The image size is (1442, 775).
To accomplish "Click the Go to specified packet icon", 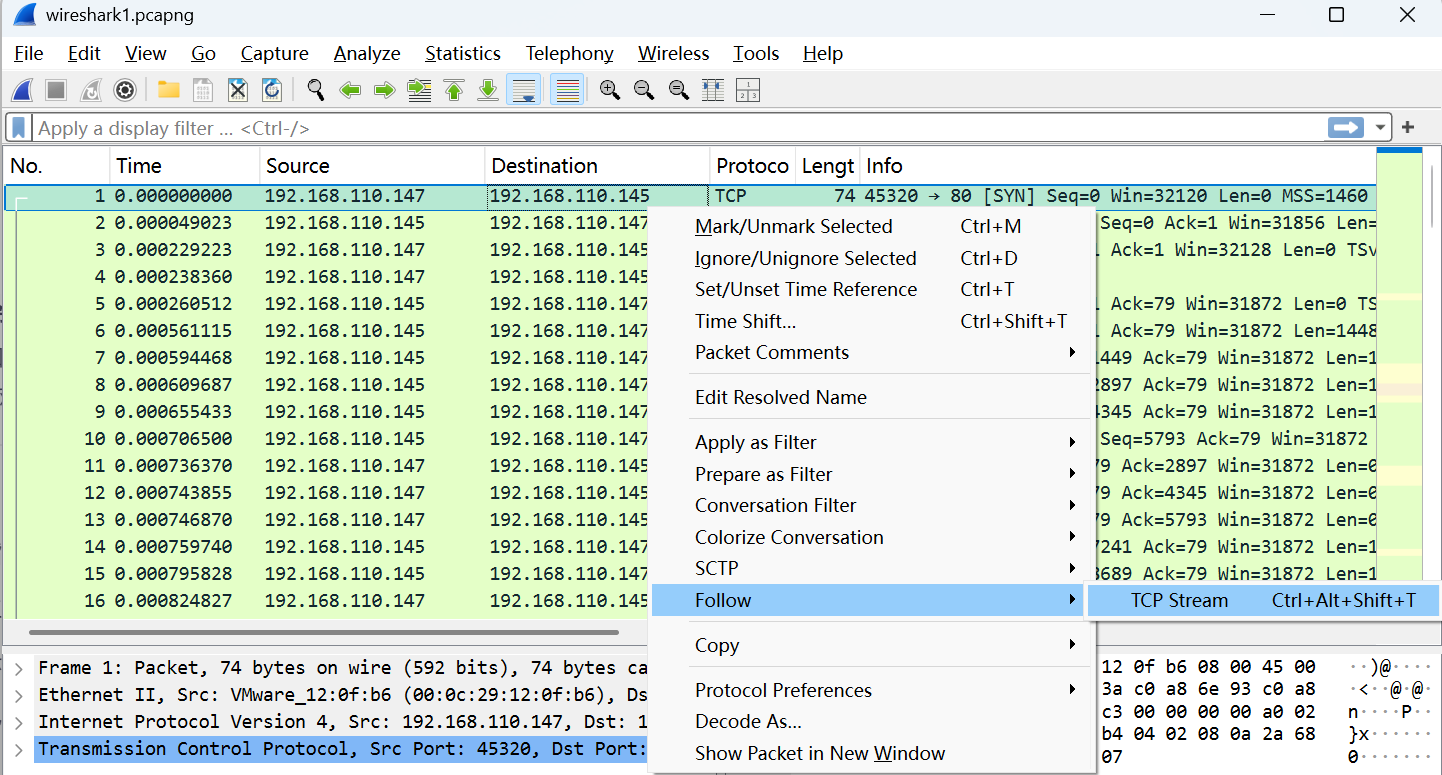I will [x=420, y=91].
